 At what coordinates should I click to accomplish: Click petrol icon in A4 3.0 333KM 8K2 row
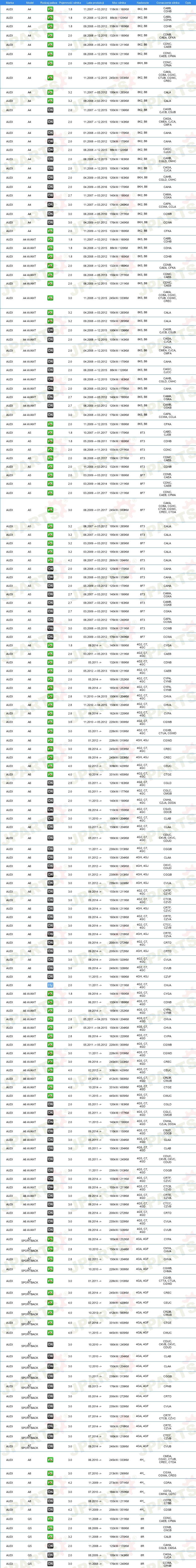click(x=50, y=78)
